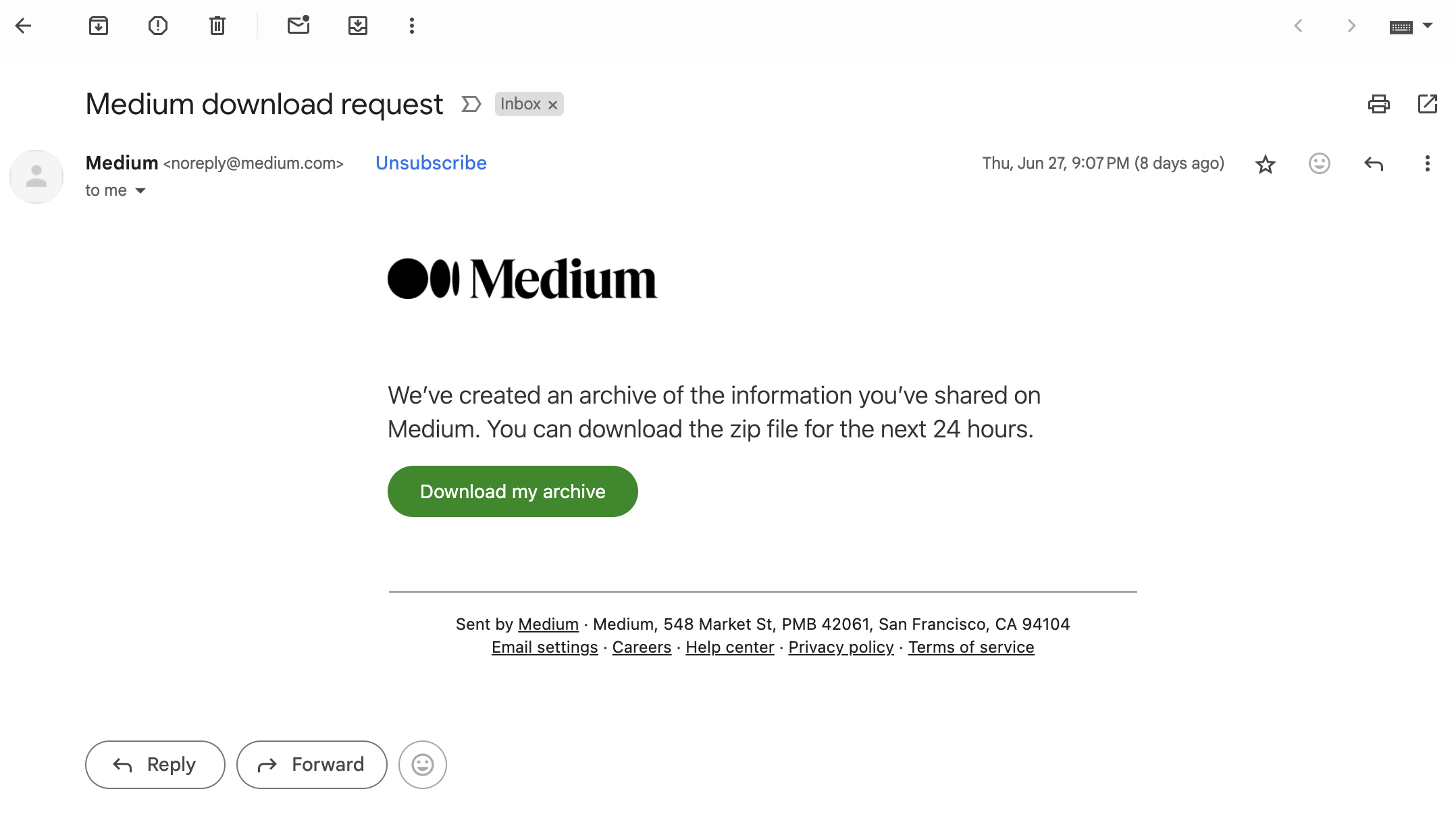
Task: Print the Medium download request email
Action: click(1378, 104)
